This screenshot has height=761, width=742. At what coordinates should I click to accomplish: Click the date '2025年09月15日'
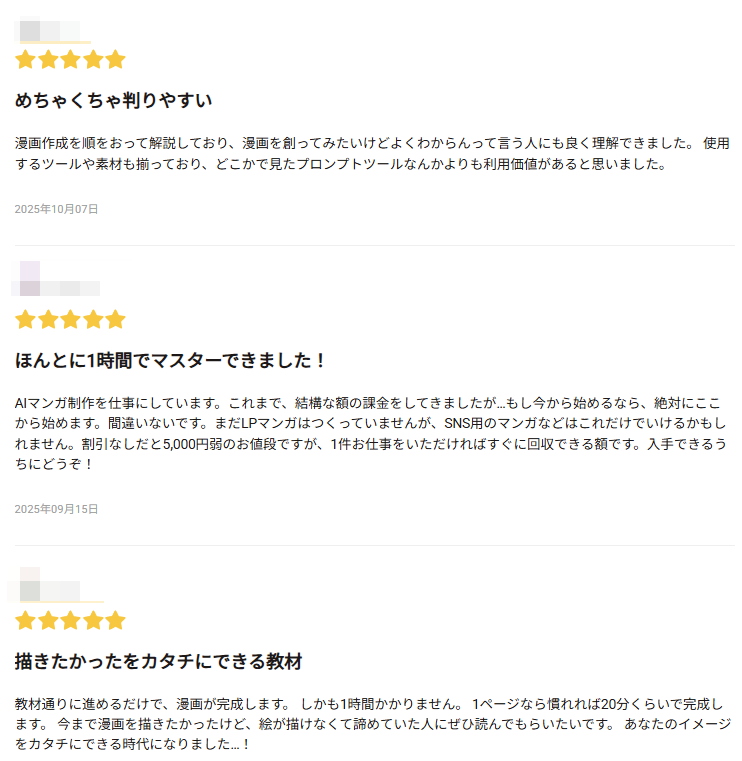click(56, 509)
